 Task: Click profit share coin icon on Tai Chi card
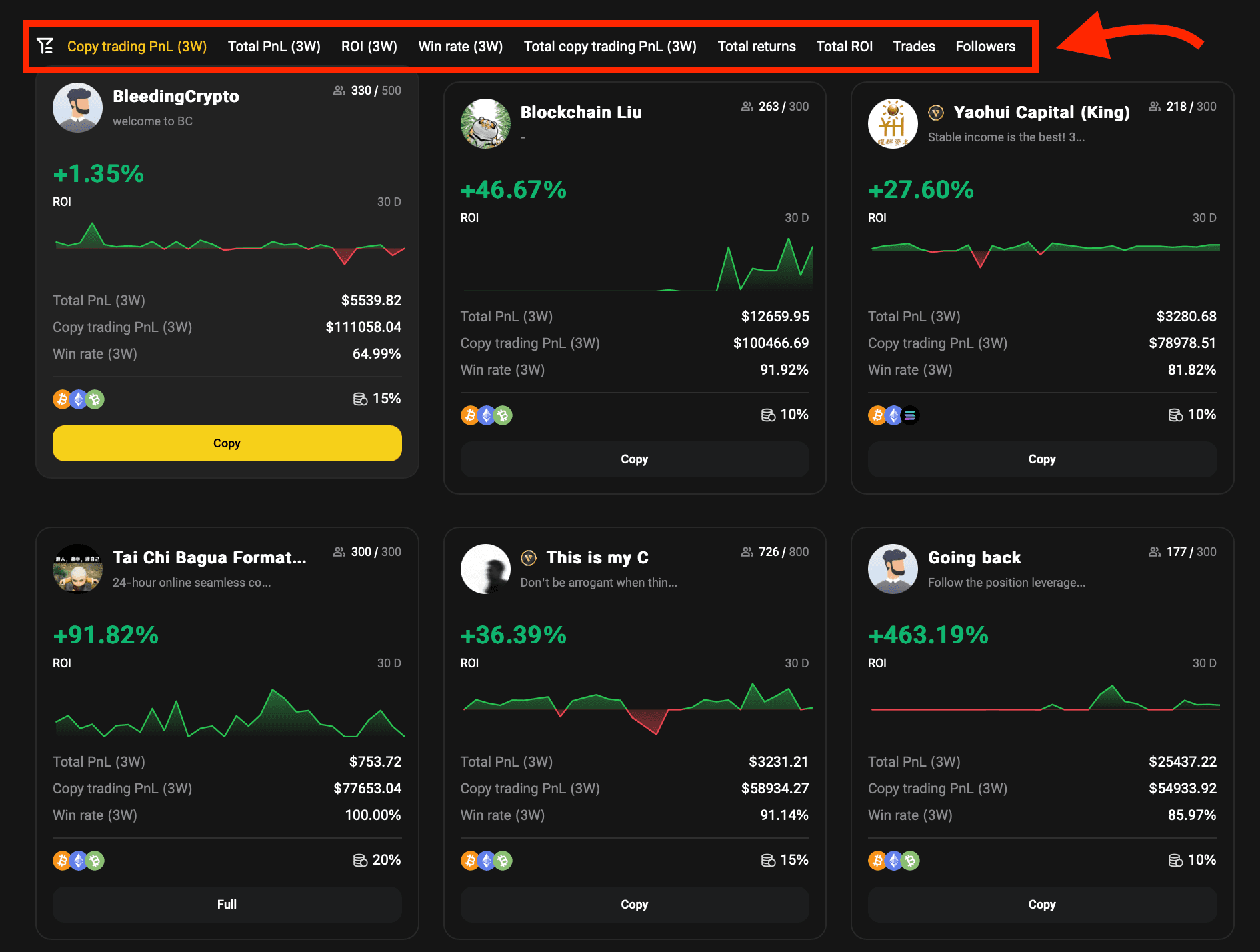coord(360,861)
